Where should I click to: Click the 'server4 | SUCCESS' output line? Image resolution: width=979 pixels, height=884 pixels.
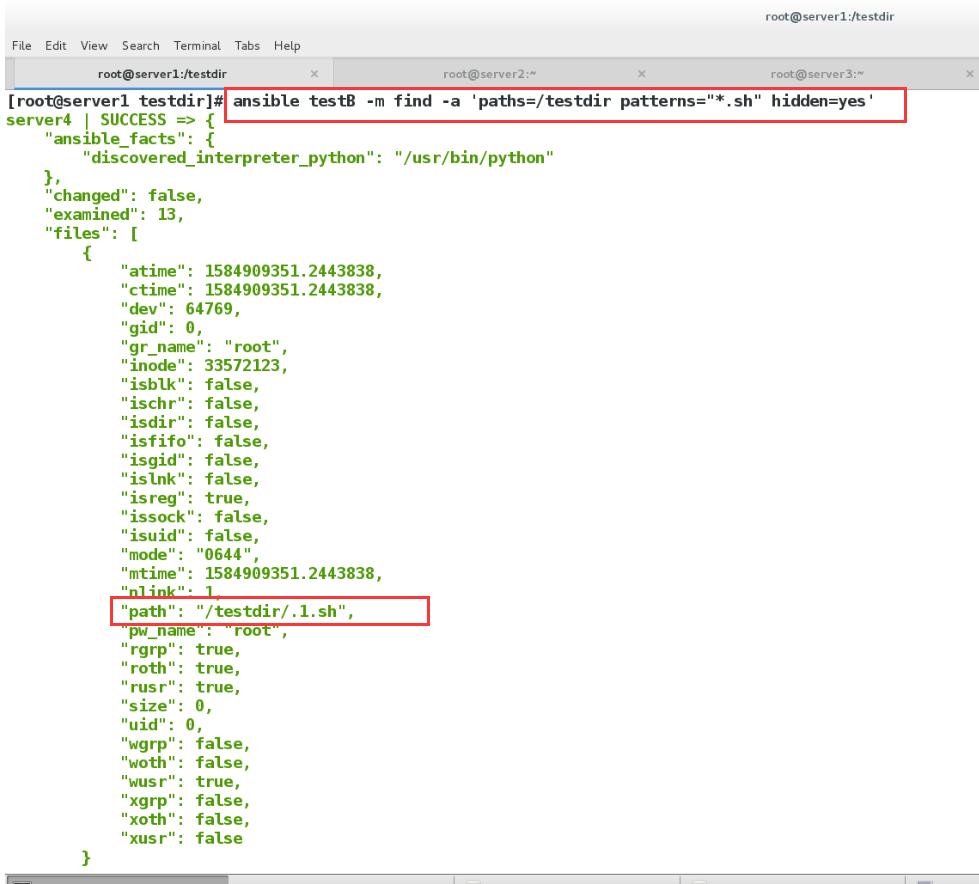pyautogui.click(x=111, y=120)
